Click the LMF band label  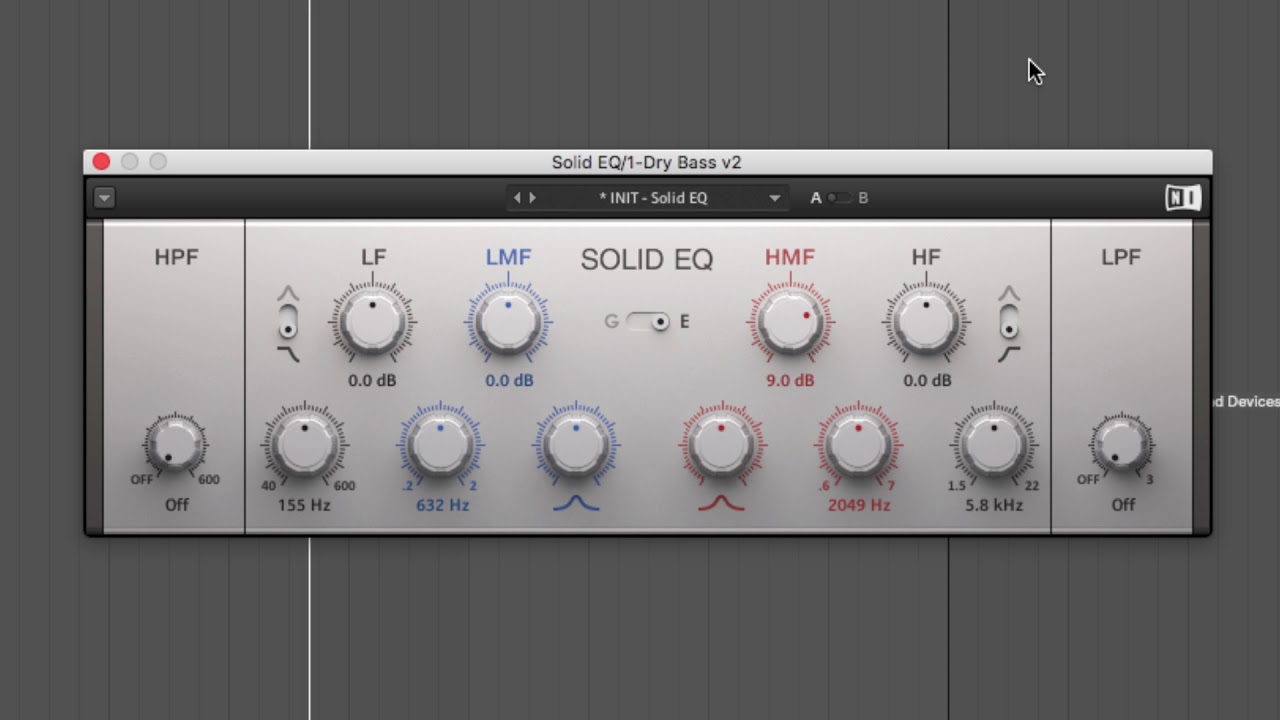[x=508, y=257]
